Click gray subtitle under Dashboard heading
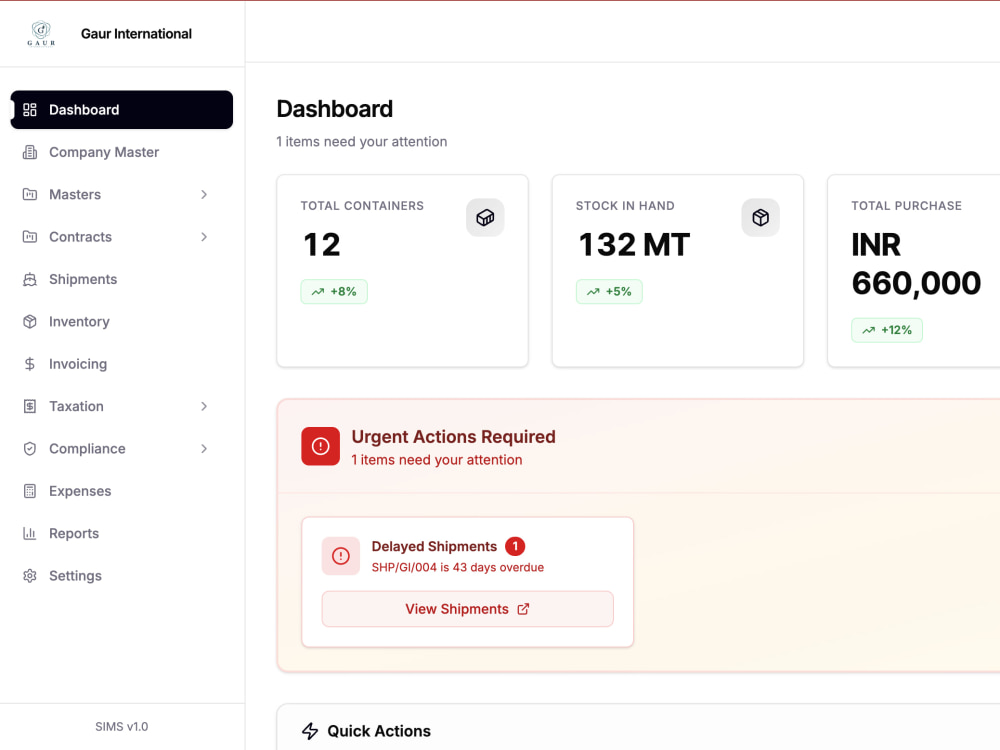Screen dimensions: 1000x750 362,142
